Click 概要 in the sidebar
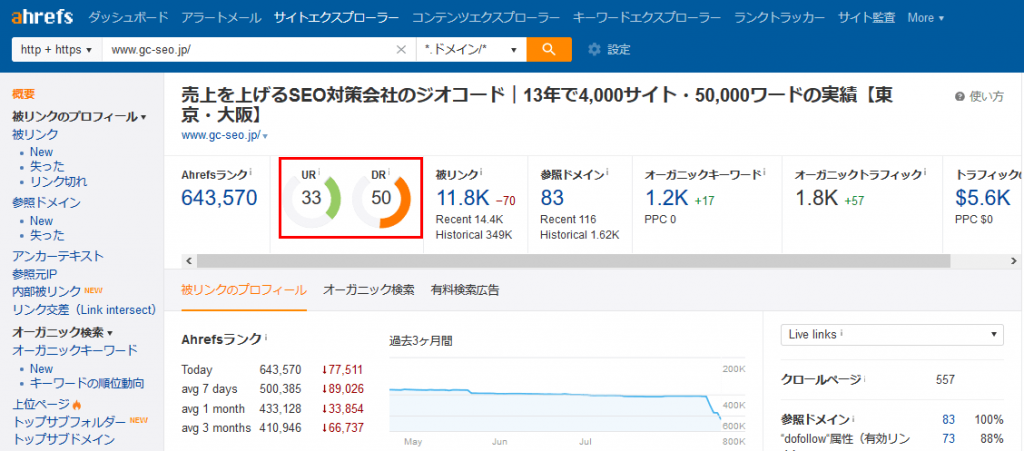The height and width of the screenshot is (451, 1024). [24, 95]
